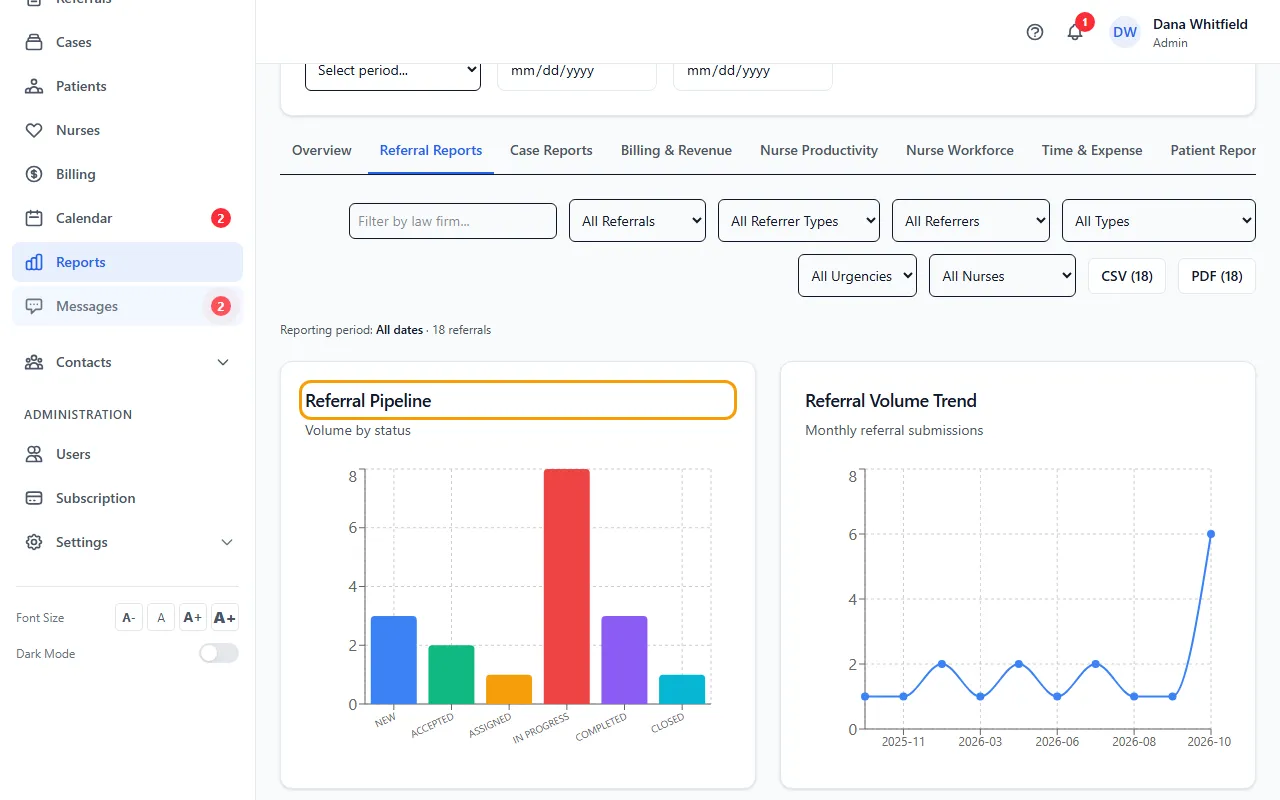Open the All Nurses dropdown
Viewport: 1280px width, 800px height.
pos(1002,276)
